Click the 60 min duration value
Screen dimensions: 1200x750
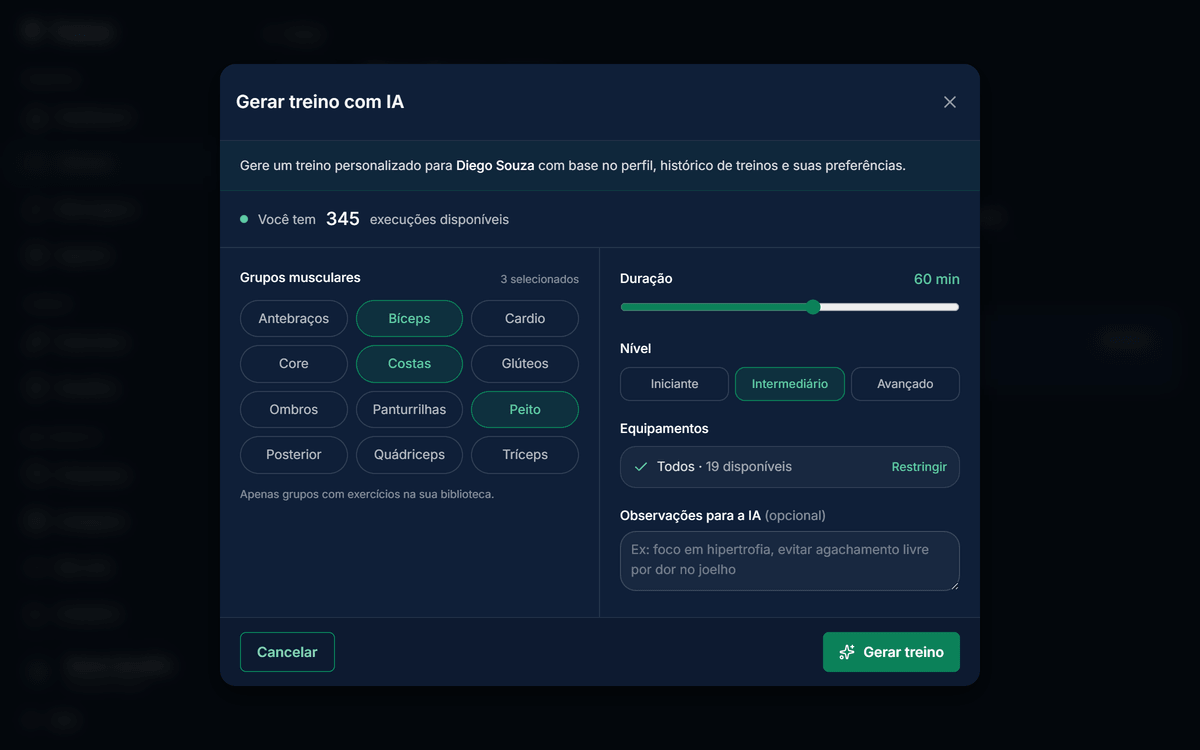937,279
